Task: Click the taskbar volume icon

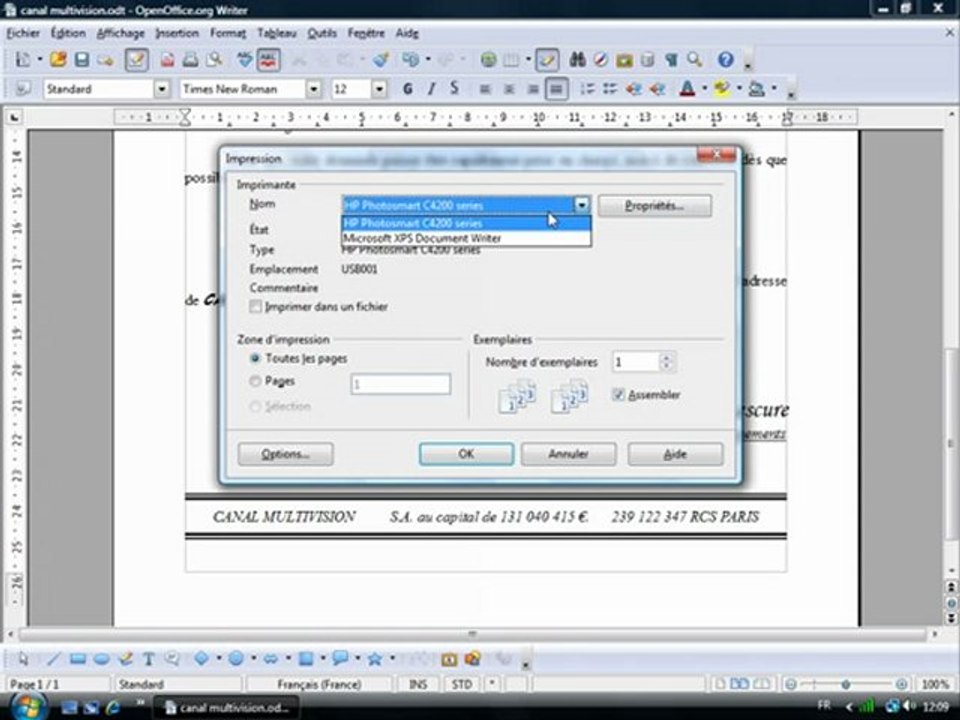Action: point(909,706)
